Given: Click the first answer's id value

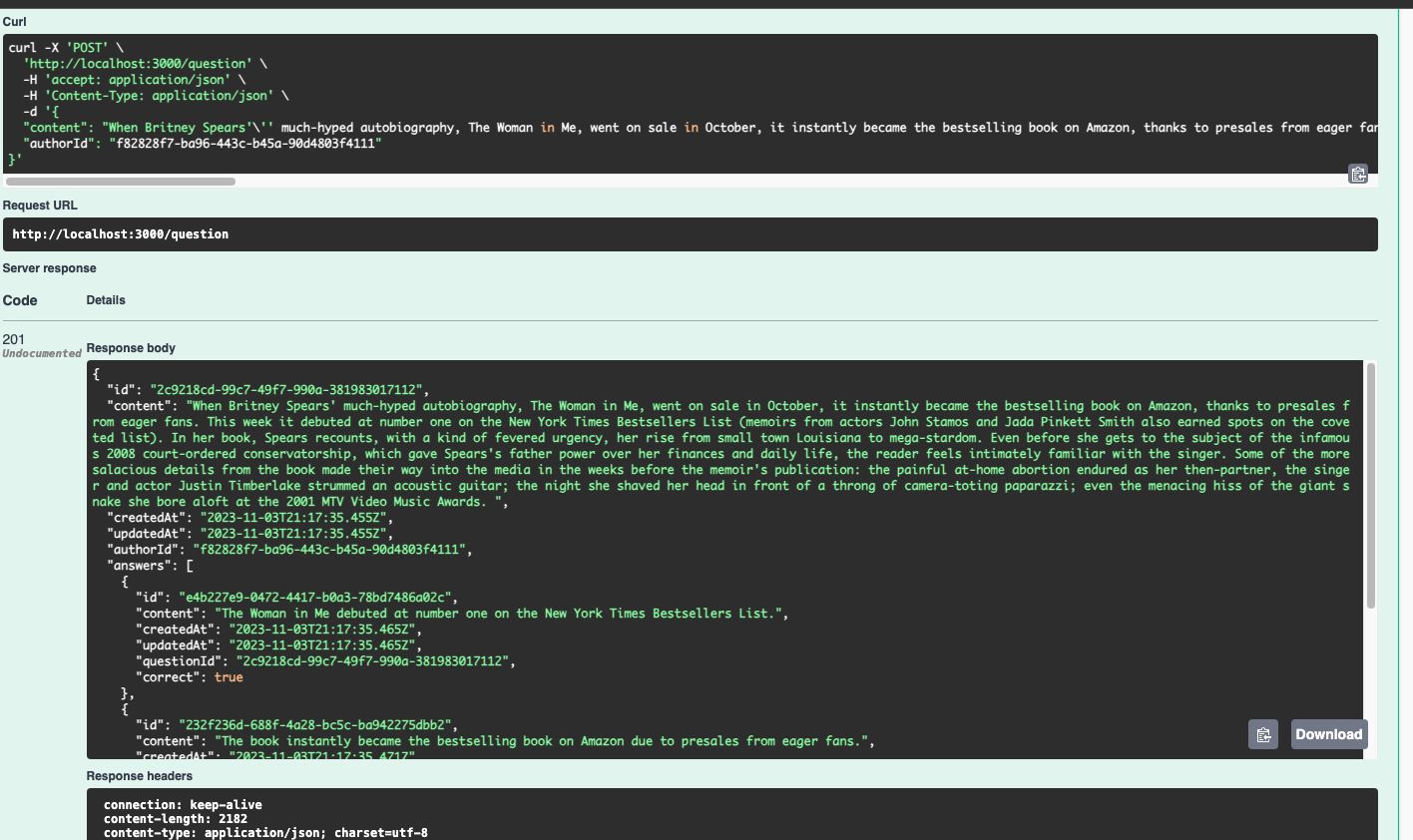Looking at the screenshot, I should tap(315, 598).
